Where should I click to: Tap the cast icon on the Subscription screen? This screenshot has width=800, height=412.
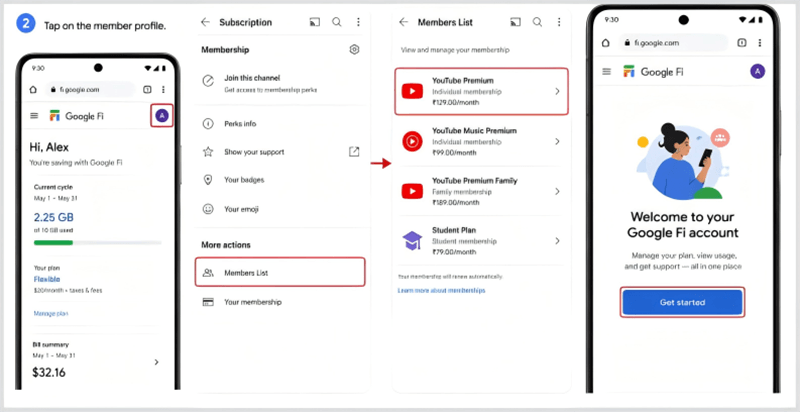[315, 22]
